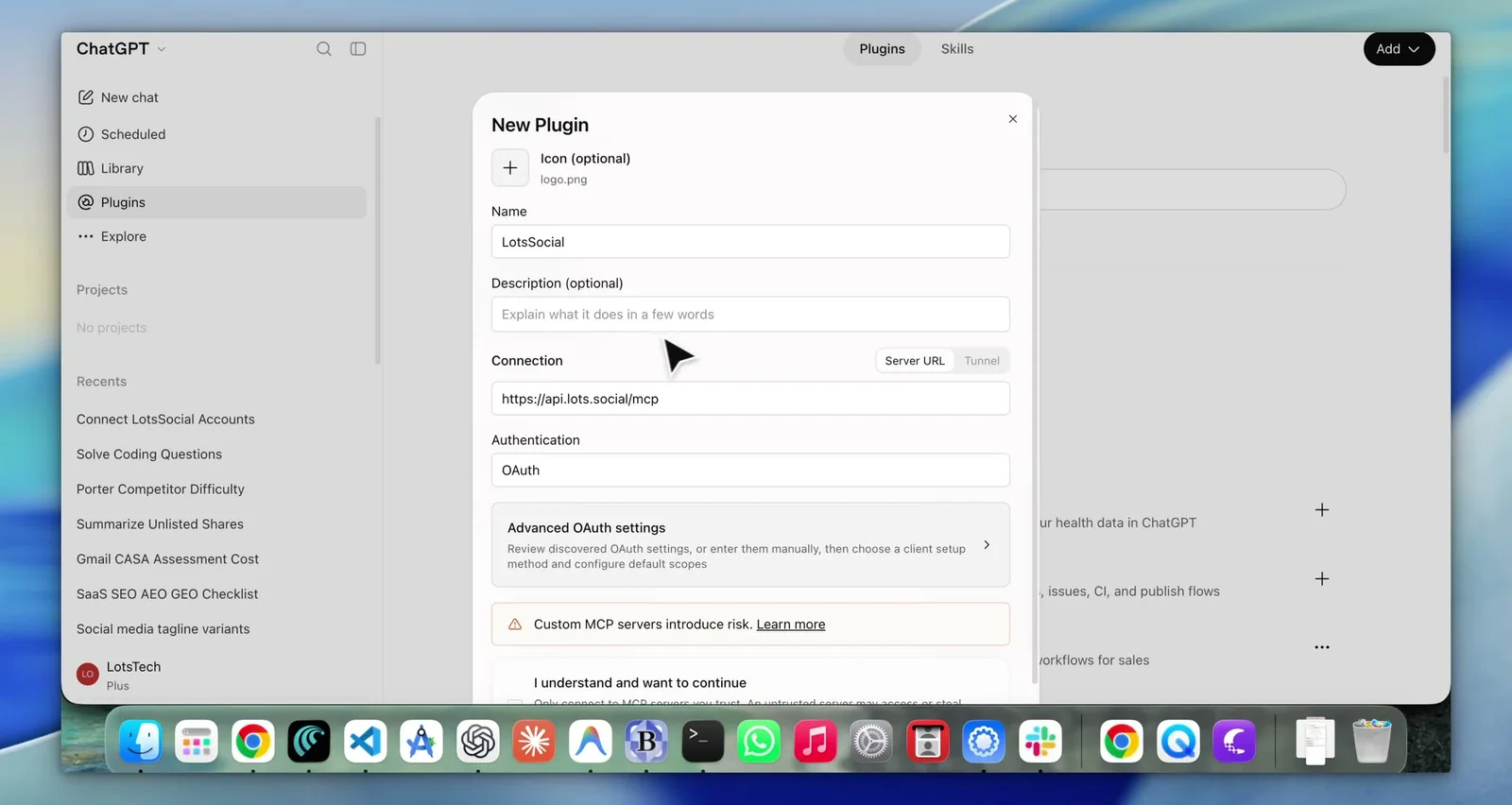Switch connection mode to Tunnel
The image size is (1512, 805).
[982, 361]
